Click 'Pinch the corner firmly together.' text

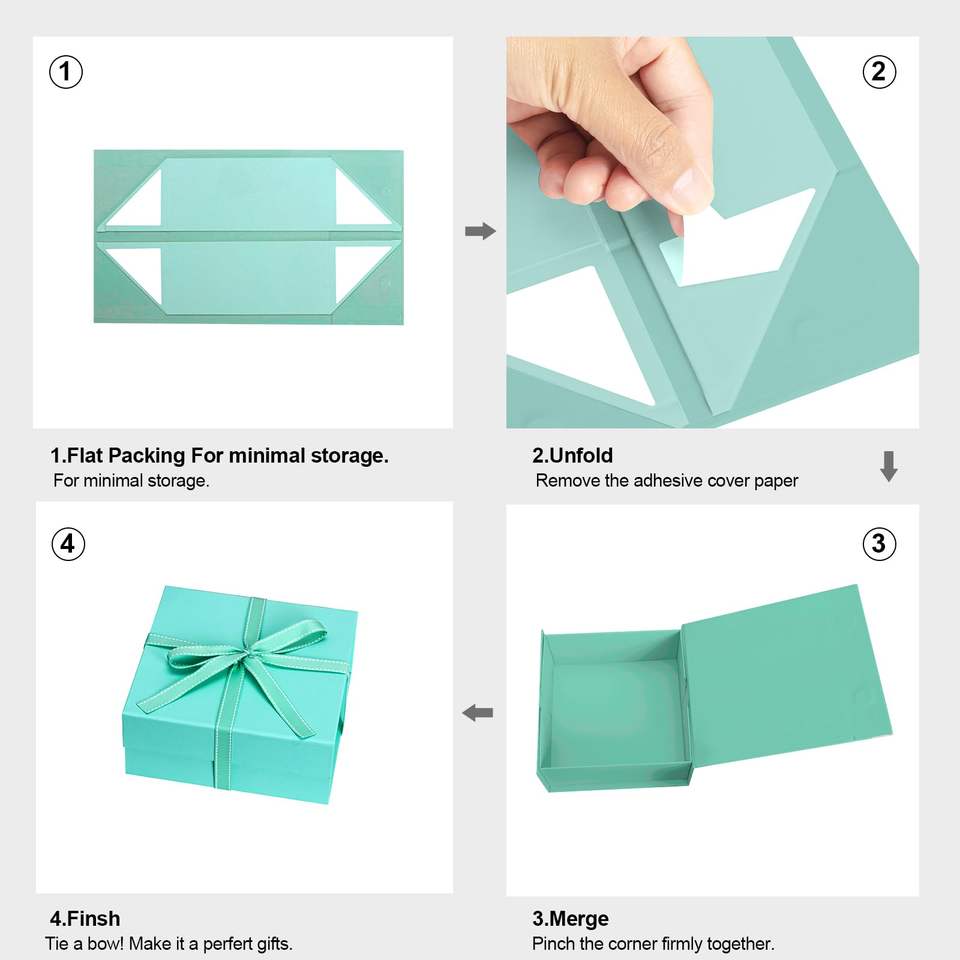point(653,943)
